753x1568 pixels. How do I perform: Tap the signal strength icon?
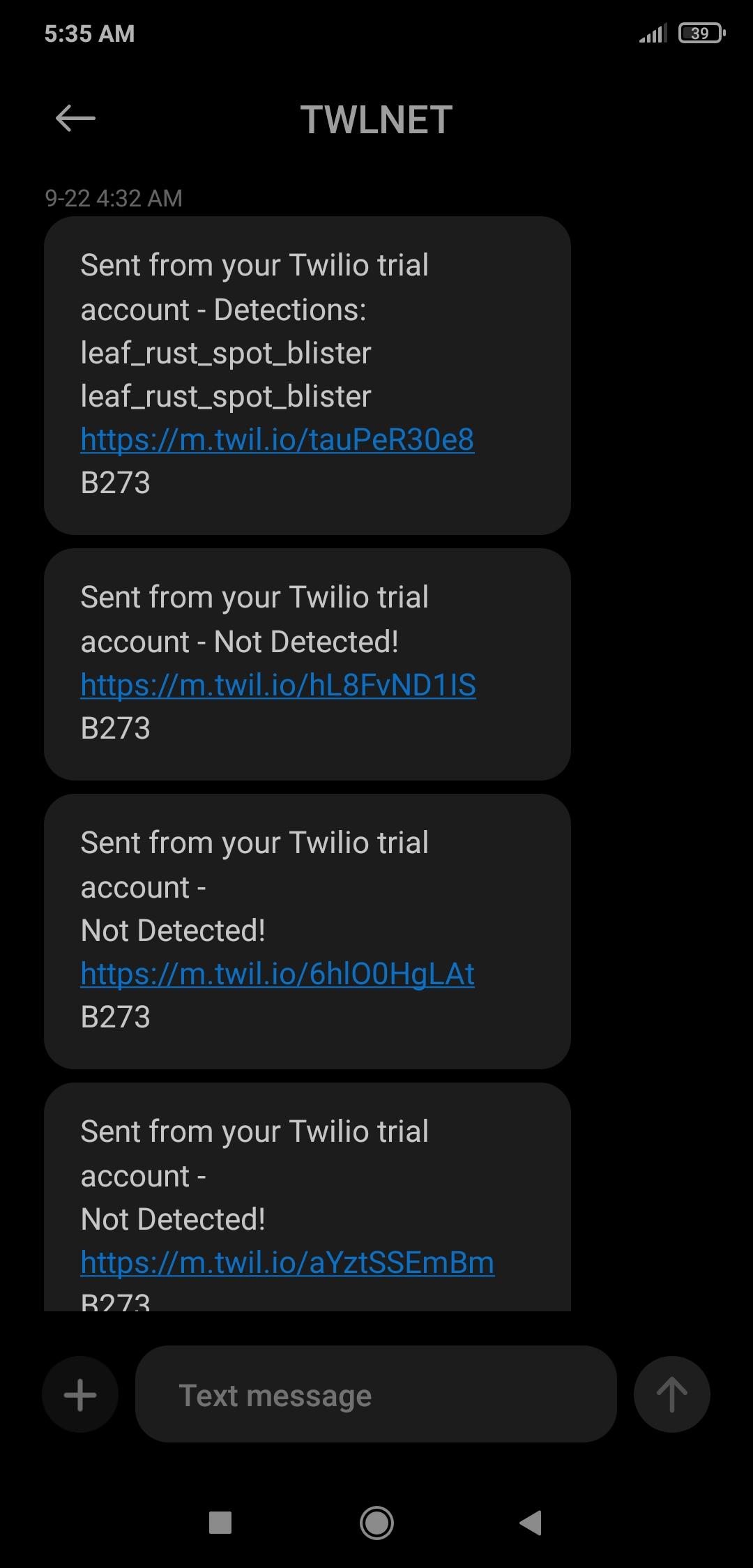click(653, 33)
